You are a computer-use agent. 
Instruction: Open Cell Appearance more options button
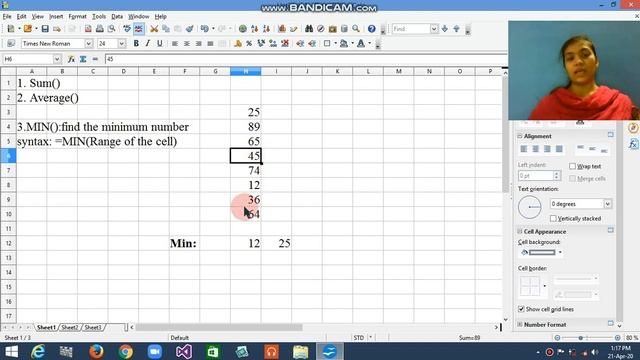point(611,230)
